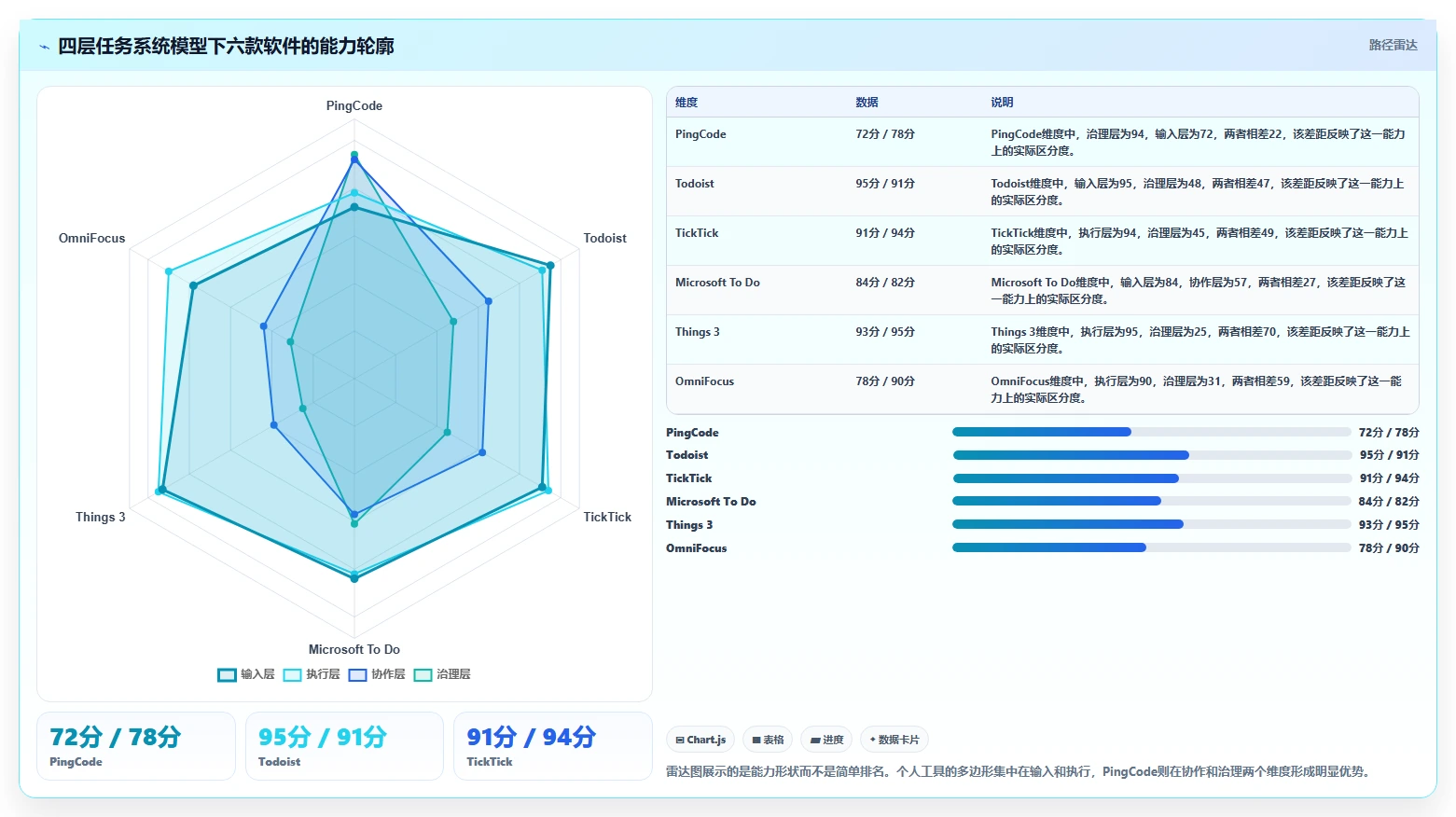Screen dimensions: 1456x817
Task: Select the OmniFocus table row name
Action: pos(704,381)
